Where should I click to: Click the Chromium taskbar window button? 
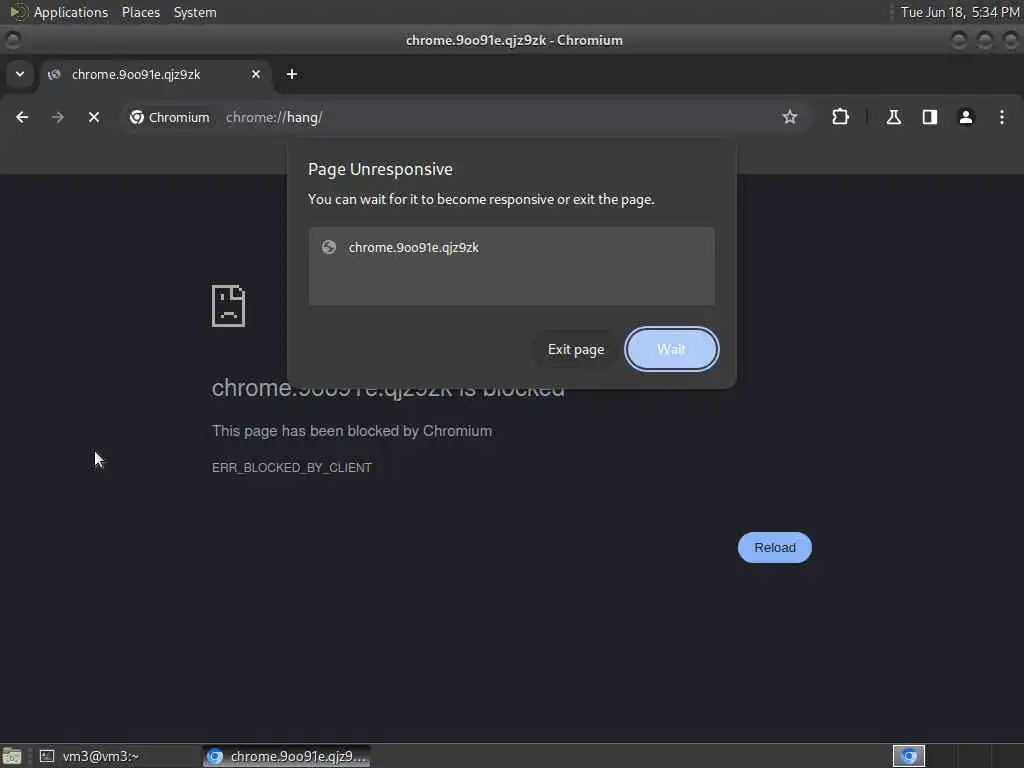click(286, 756)
